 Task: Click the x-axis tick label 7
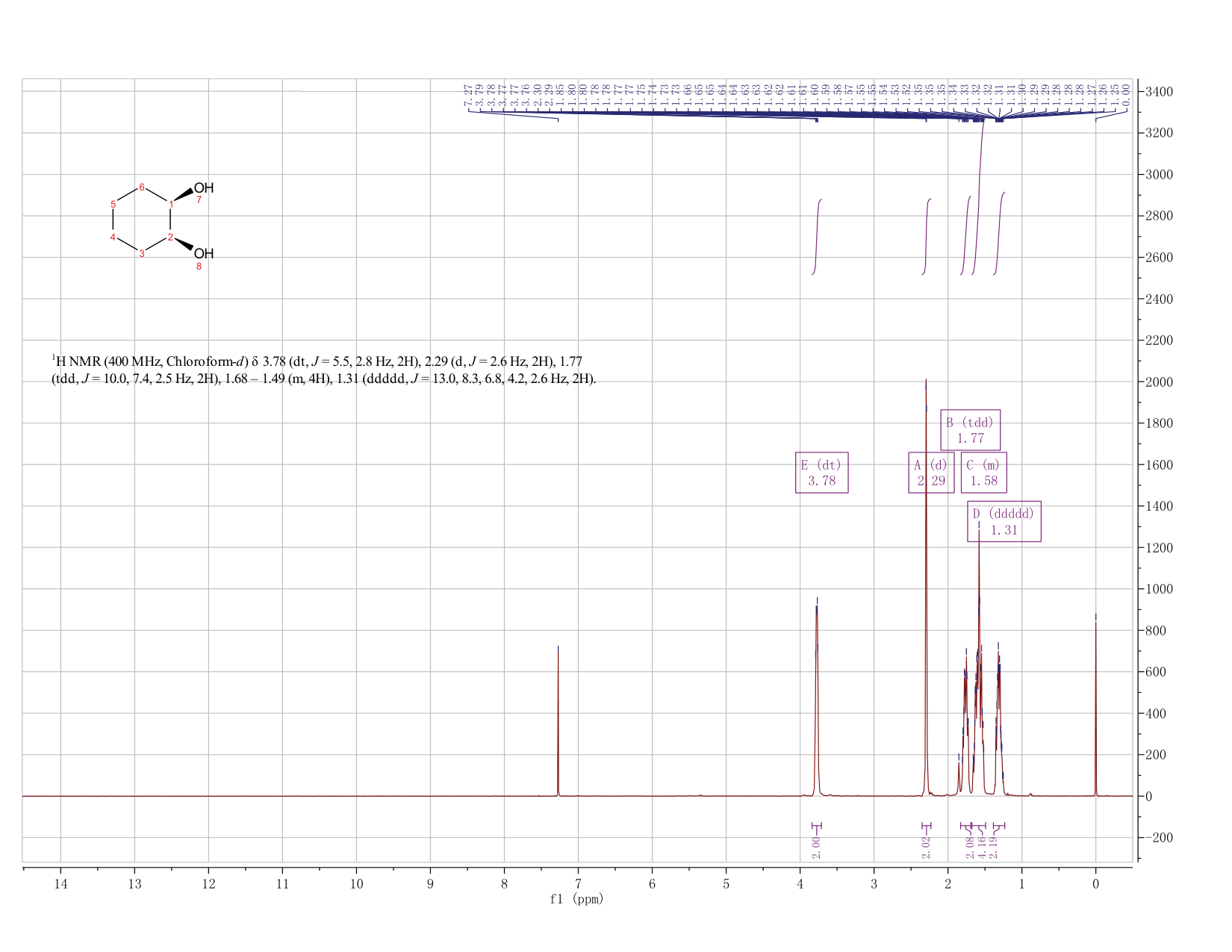pyautogui.click(x=578, y=883)
